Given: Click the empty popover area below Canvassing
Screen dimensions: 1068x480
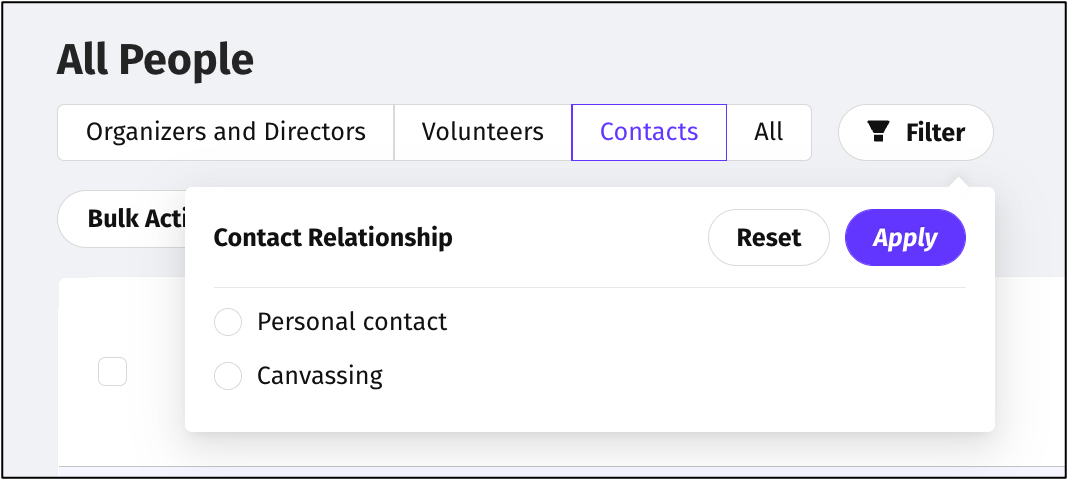Looking at the screenshot, I should (x=590, y=412).
